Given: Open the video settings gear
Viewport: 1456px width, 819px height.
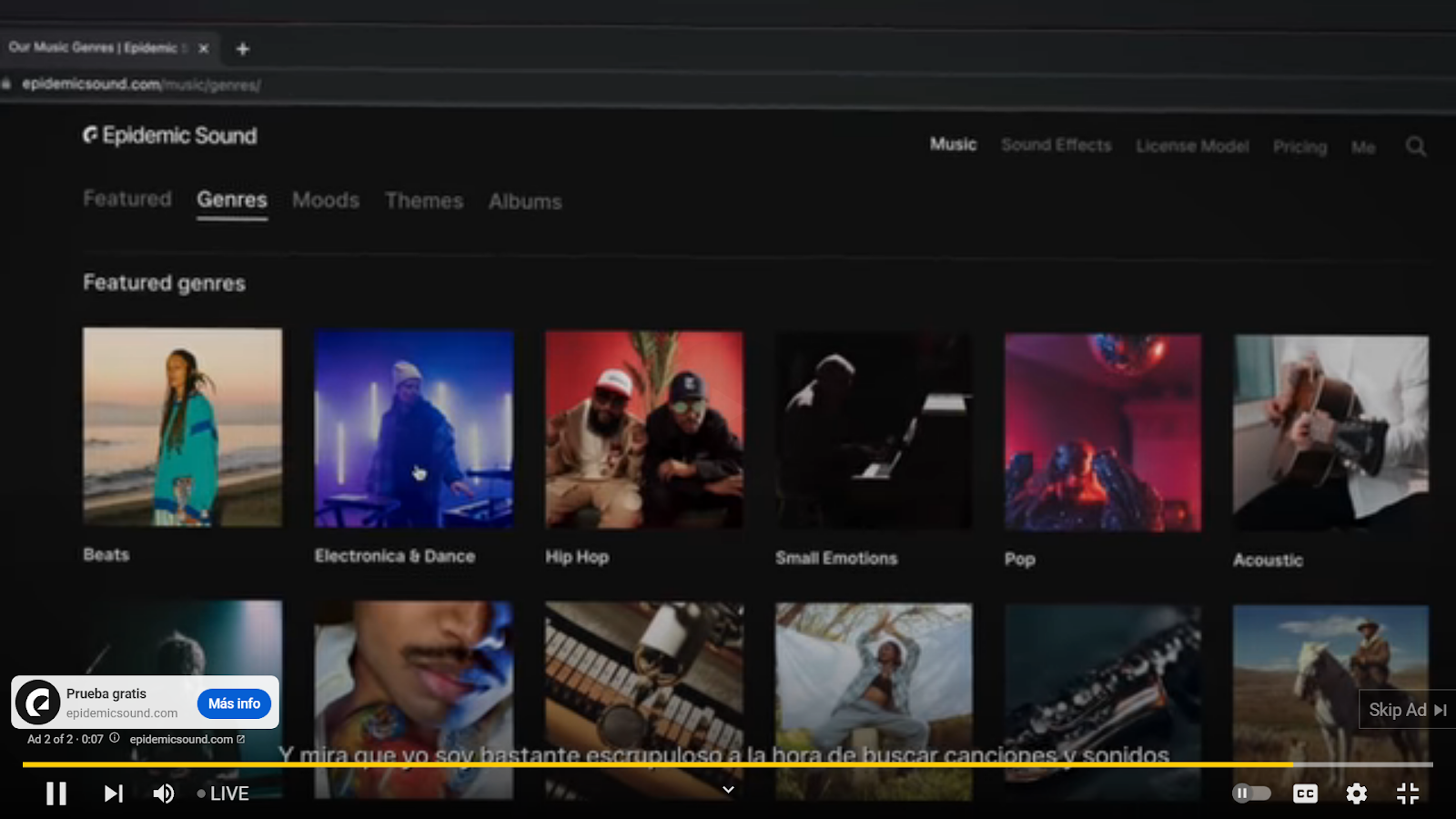Looking at the screenshot, I should [1356, 794].
